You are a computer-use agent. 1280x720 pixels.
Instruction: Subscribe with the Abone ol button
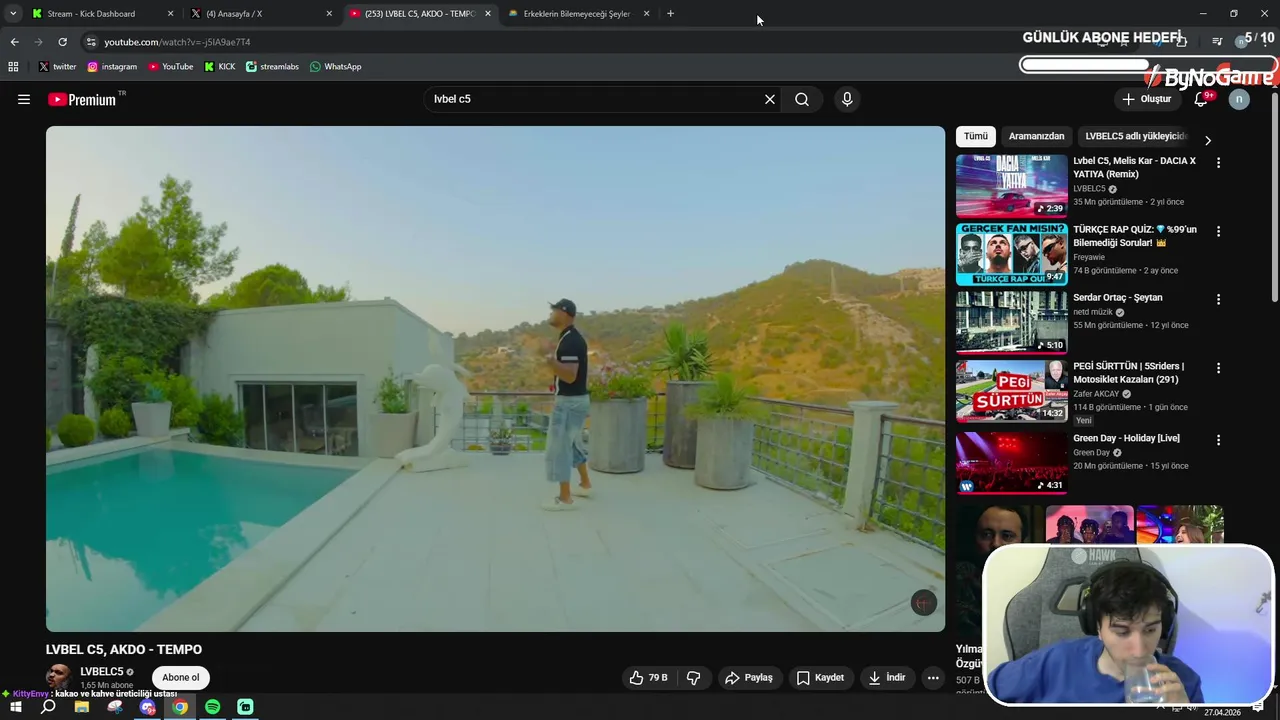[181, 678]
